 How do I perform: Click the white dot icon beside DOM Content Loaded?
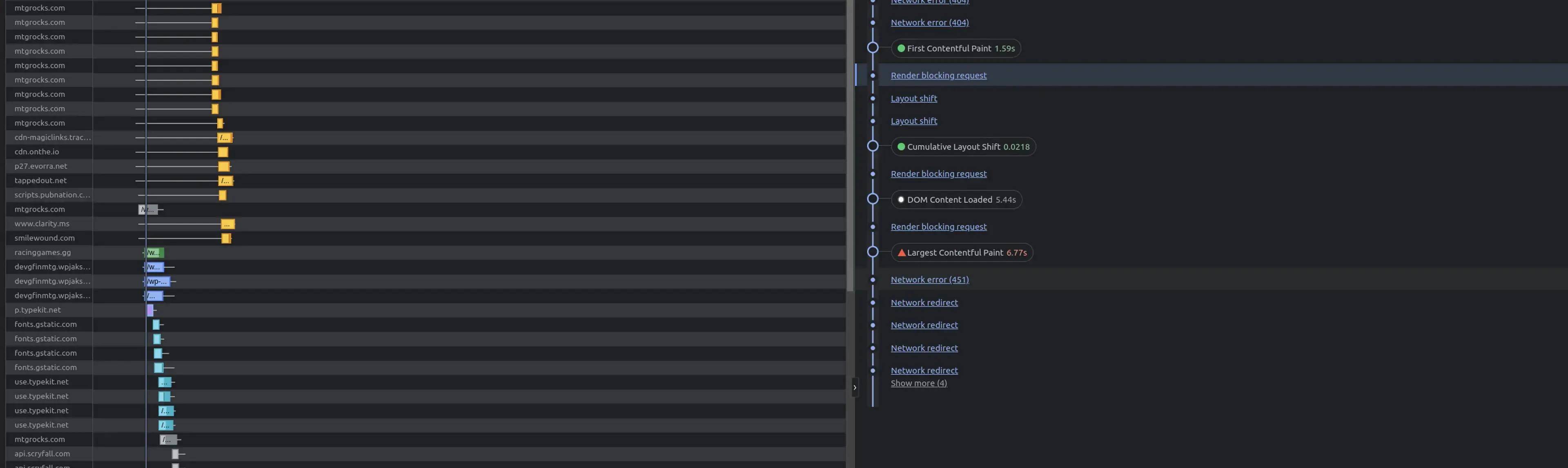tap(902, 200)
